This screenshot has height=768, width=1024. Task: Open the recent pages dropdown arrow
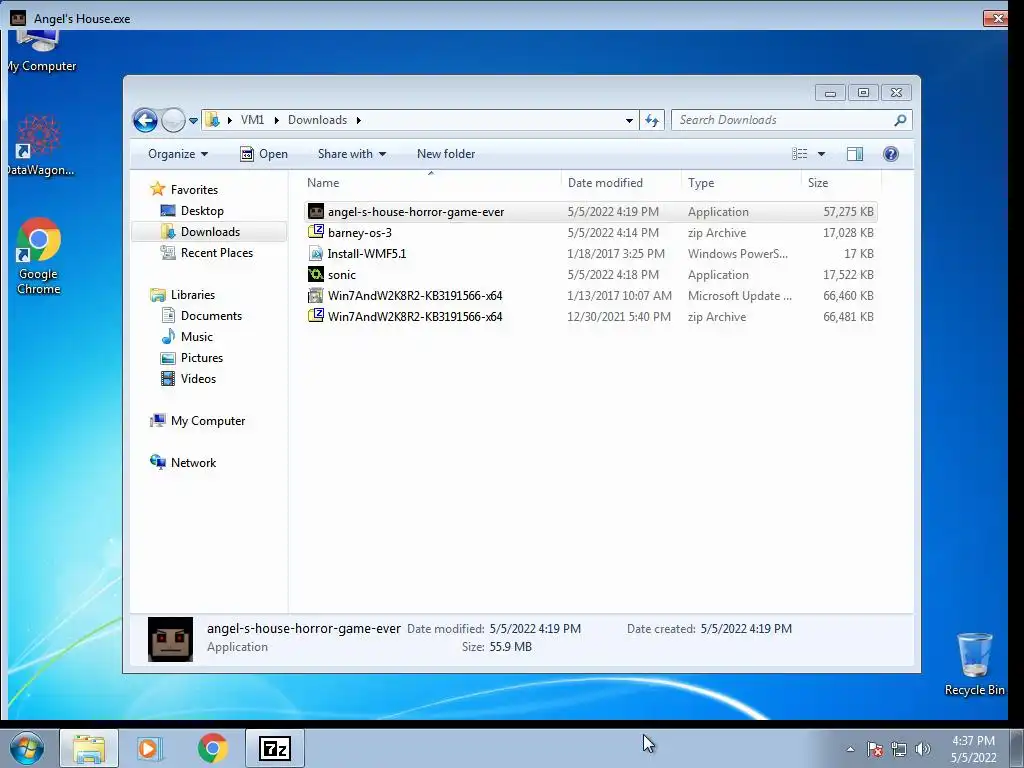click(x=193, y=121)
